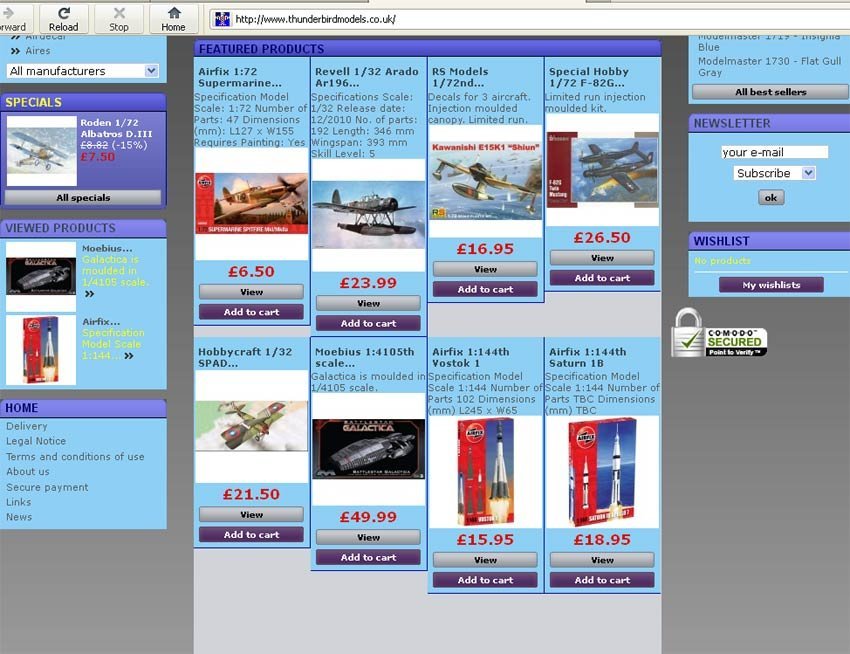Open the Secure payment link

point(47,487)
